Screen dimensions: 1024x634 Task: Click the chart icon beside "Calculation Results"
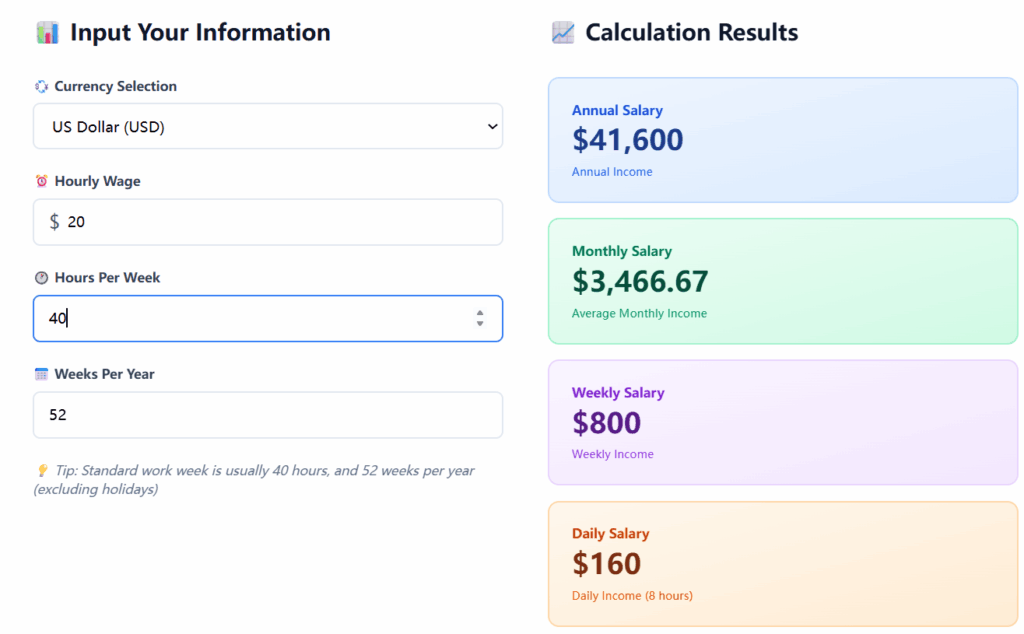pos(563,31)
